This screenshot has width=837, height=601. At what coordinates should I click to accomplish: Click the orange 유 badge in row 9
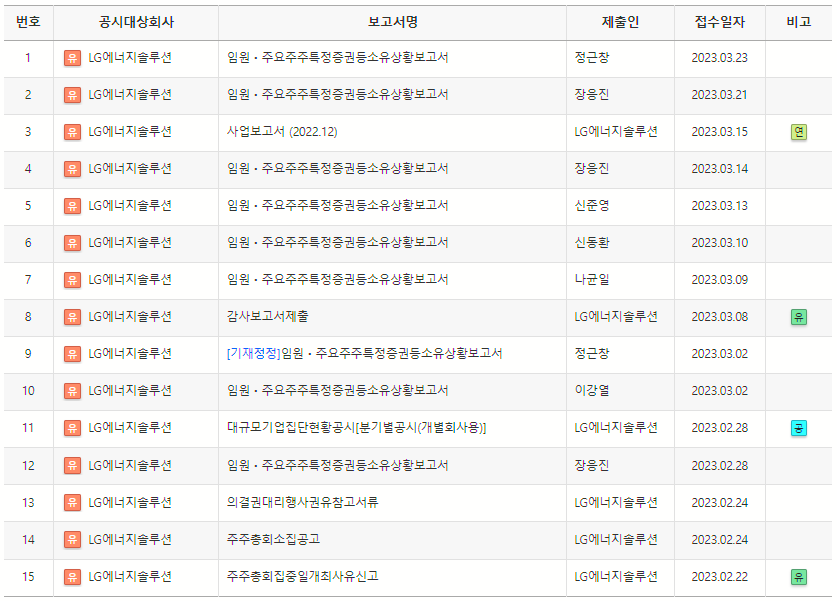[72, 354]
